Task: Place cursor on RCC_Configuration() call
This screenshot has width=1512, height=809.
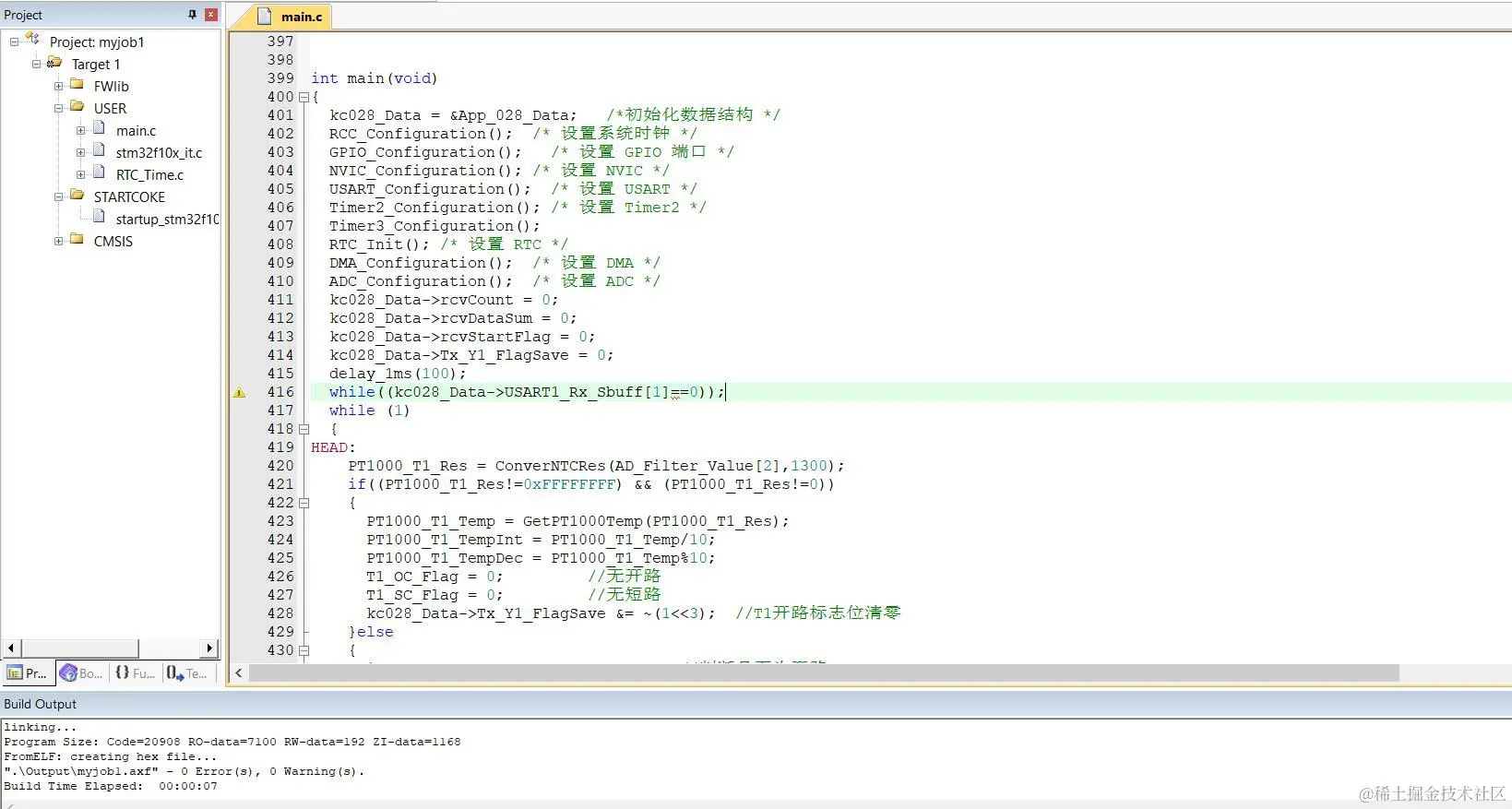Action: click(421, 134)
